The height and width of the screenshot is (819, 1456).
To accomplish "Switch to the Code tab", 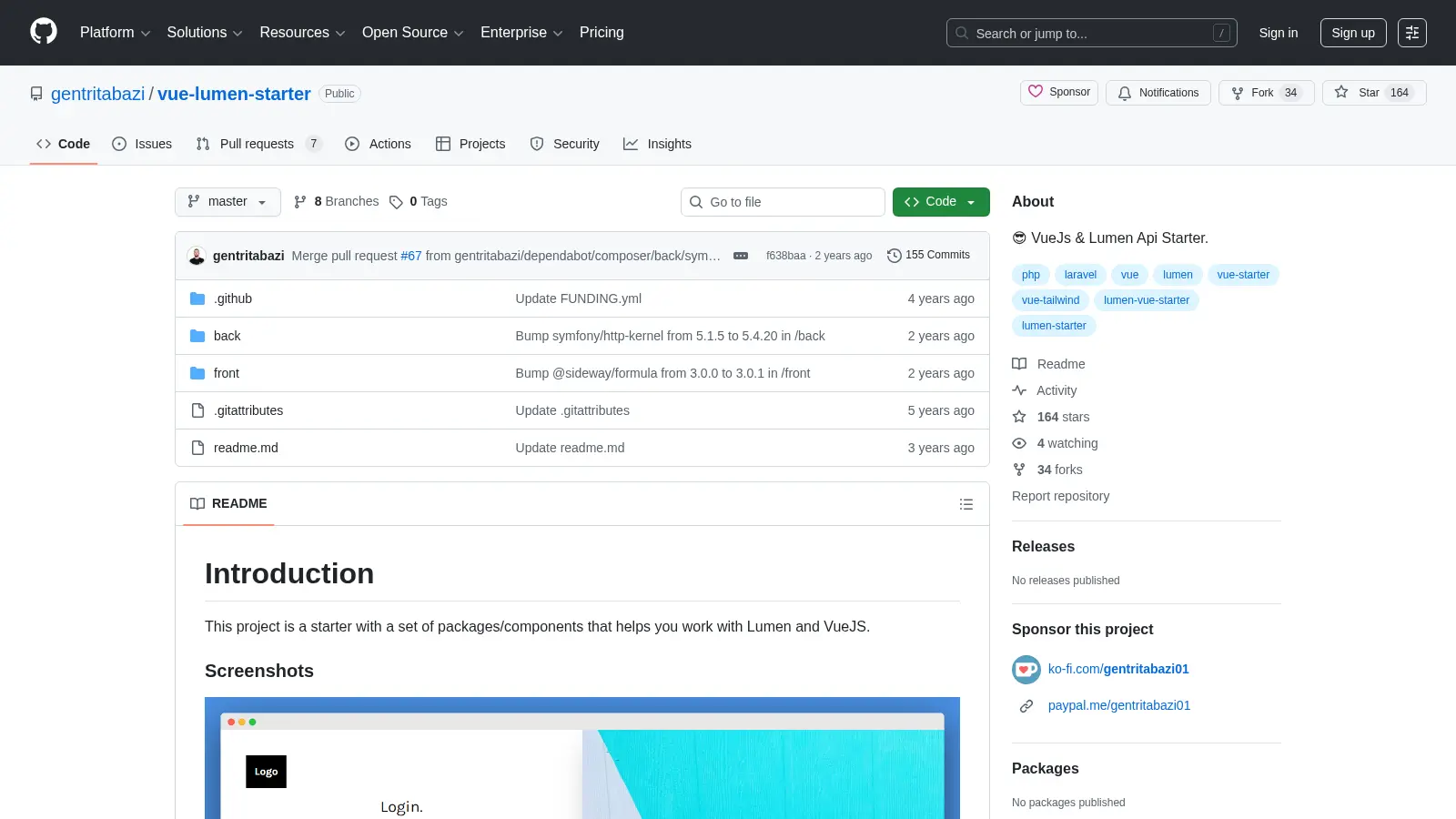I will (x=63, y=144).
